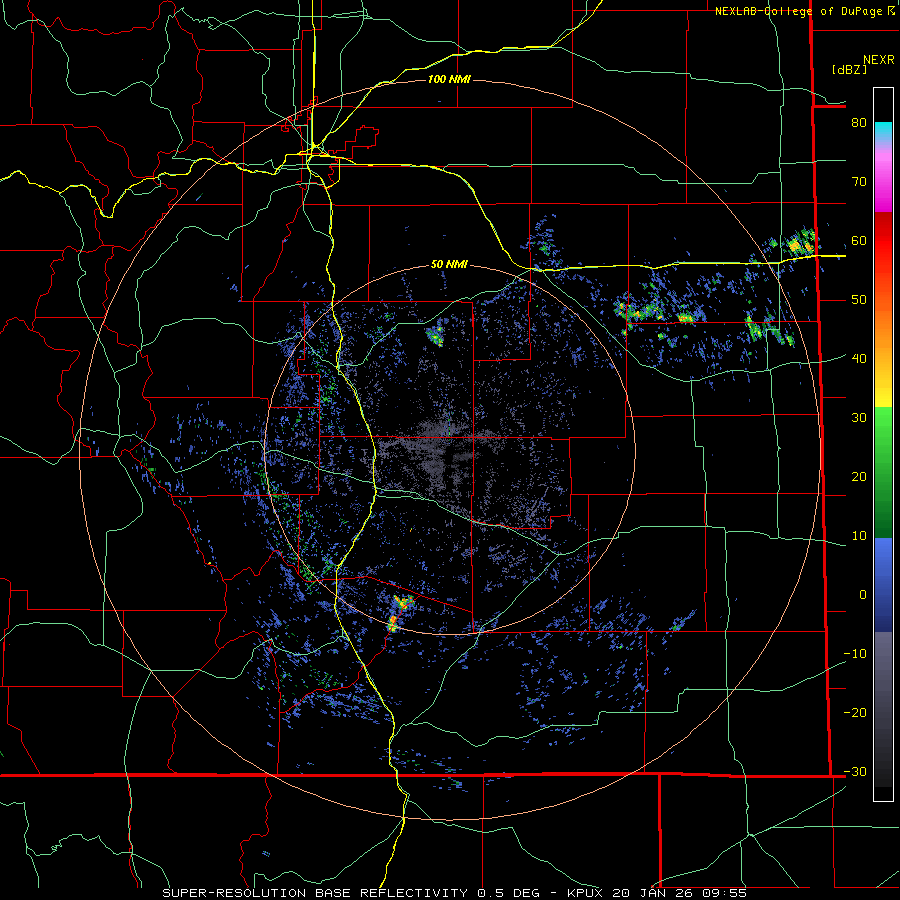Click the [dBZ] unit label

pos(849,69)
